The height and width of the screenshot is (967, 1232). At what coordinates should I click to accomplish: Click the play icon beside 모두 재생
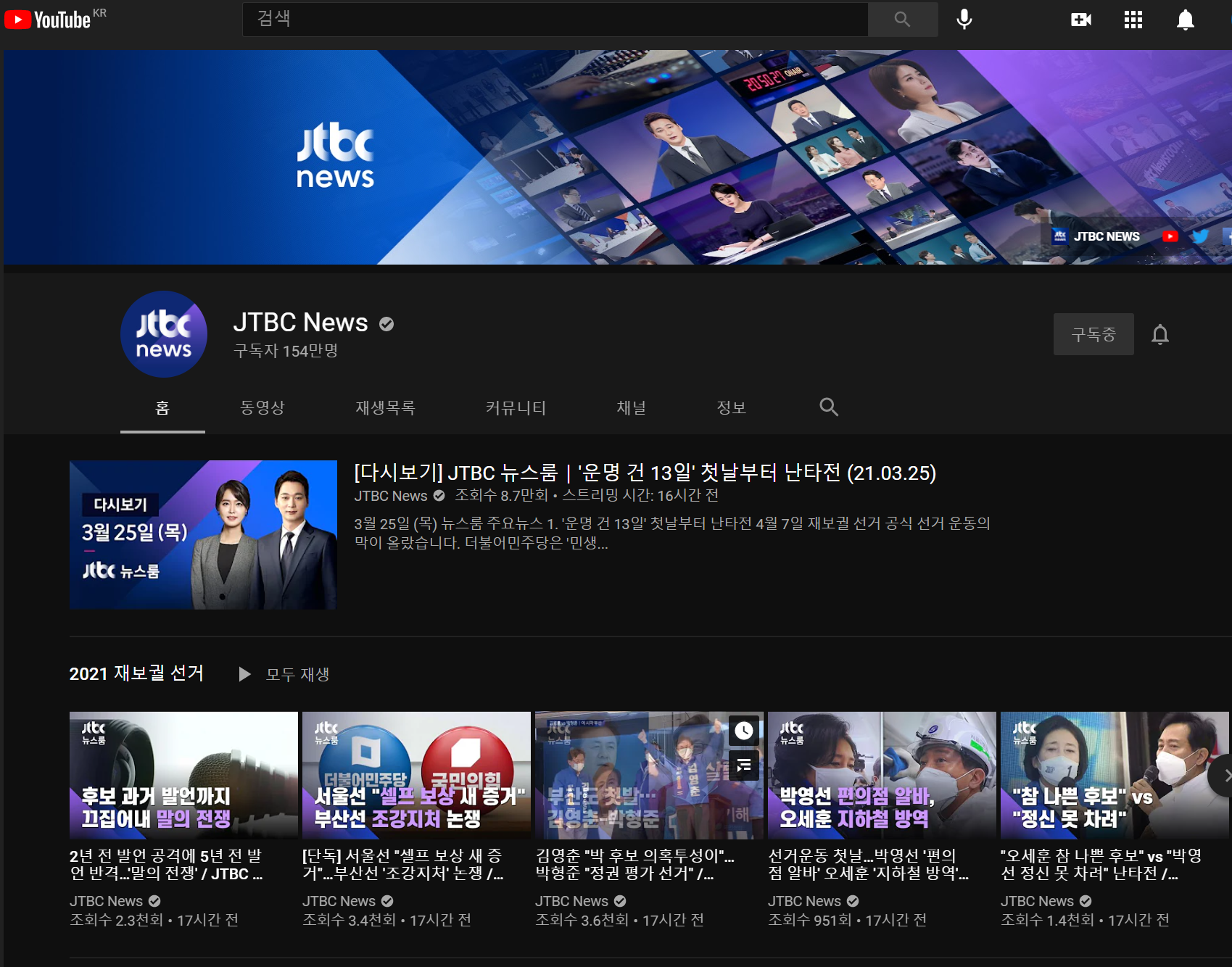(x=244, y=674)
